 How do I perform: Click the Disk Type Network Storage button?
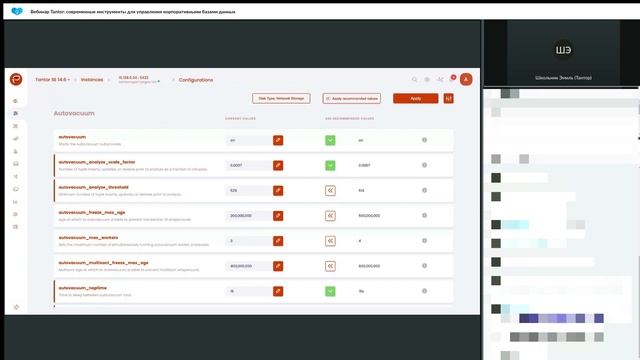[x=281, y=98]
